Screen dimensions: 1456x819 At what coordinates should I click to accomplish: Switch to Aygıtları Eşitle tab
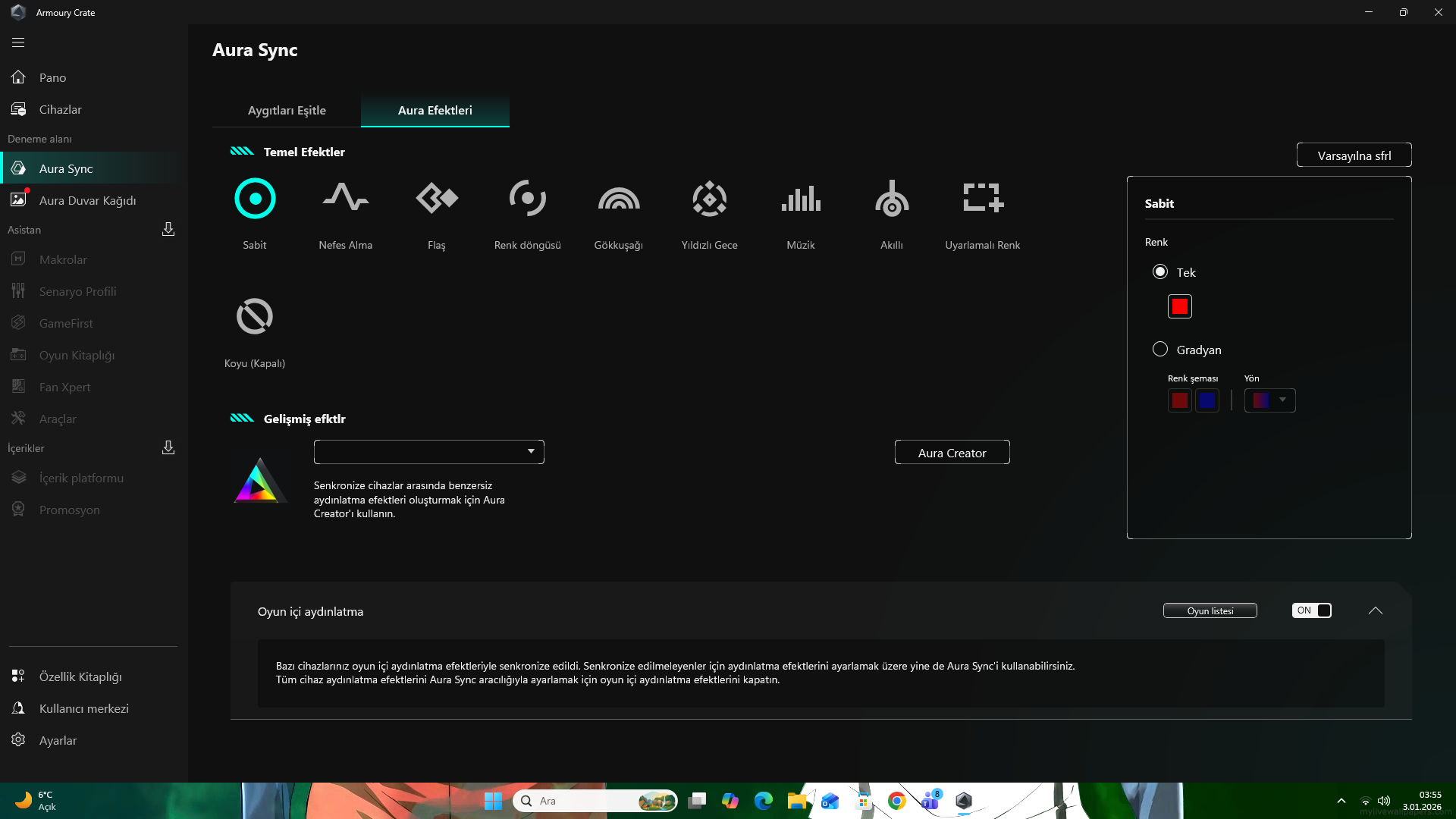(x=287, y=111)
